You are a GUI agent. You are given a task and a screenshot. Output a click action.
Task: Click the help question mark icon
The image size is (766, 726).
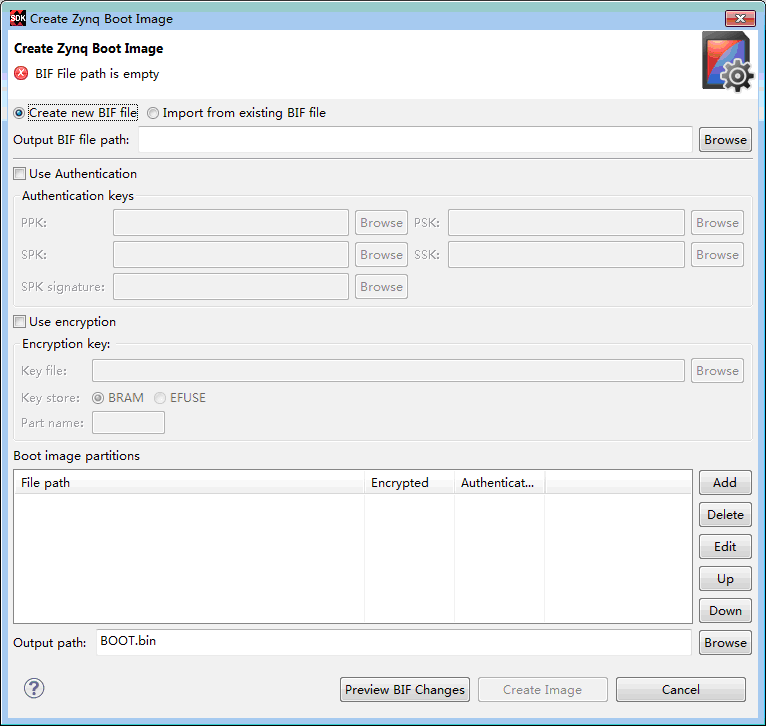click(34, 688)
